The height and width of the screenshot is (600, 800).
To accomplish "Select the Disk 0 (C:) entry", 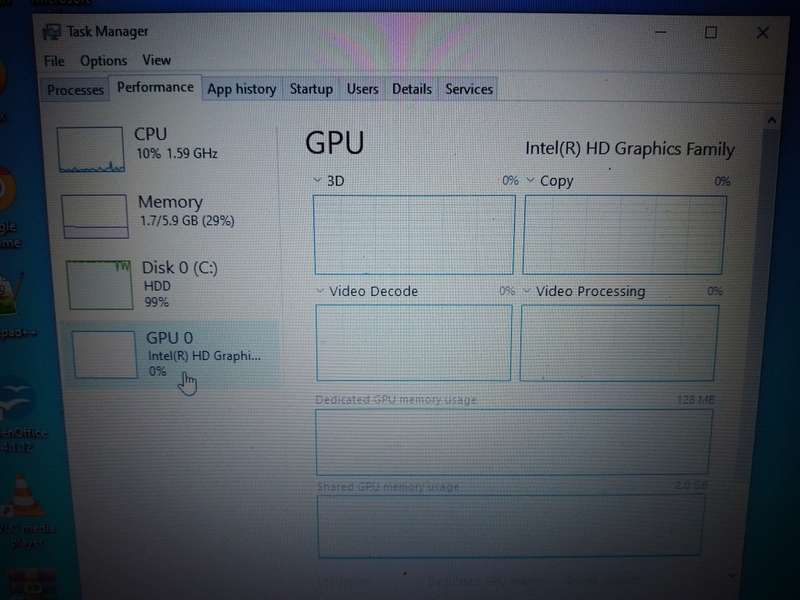I will coord(171,285).
